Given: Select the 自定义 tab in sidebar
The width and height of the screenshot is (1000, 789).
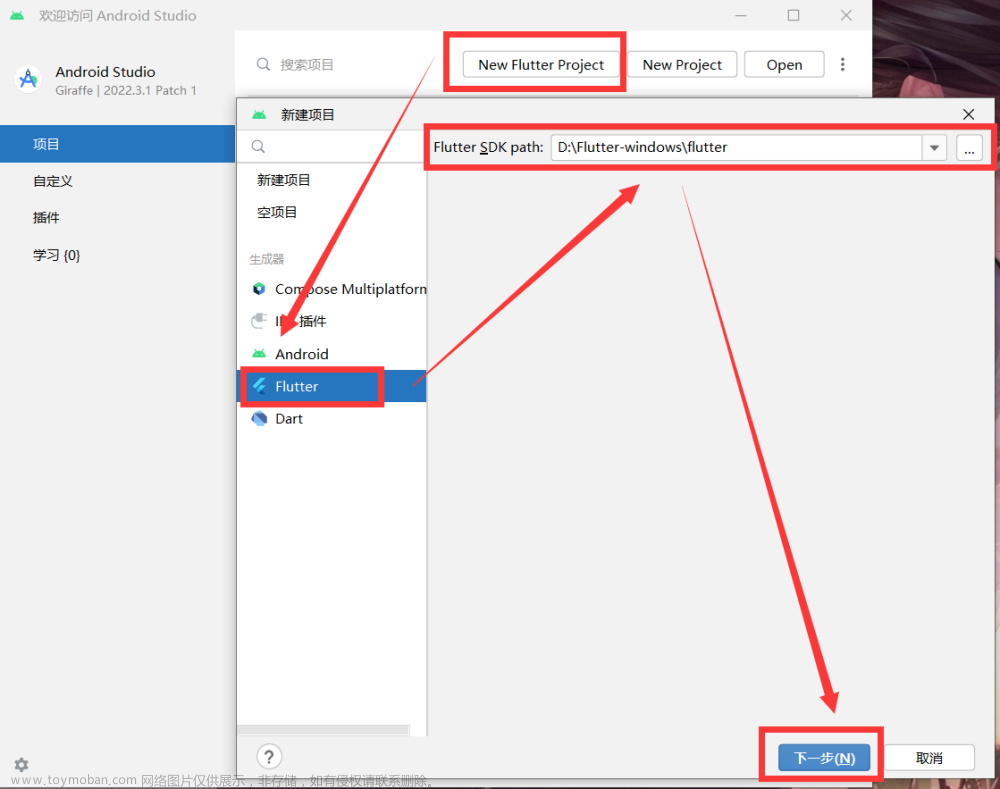Looking at the screenshot, I should (x=117, y=181).
